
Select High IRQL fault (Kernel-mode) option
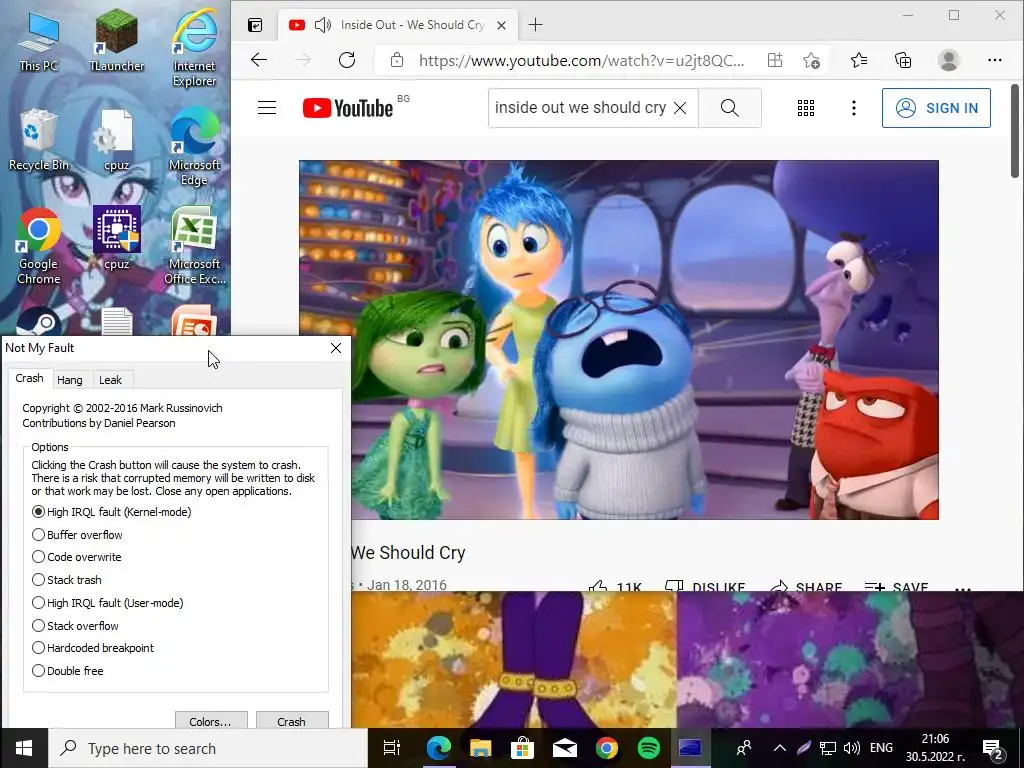(x=112, y=512)
